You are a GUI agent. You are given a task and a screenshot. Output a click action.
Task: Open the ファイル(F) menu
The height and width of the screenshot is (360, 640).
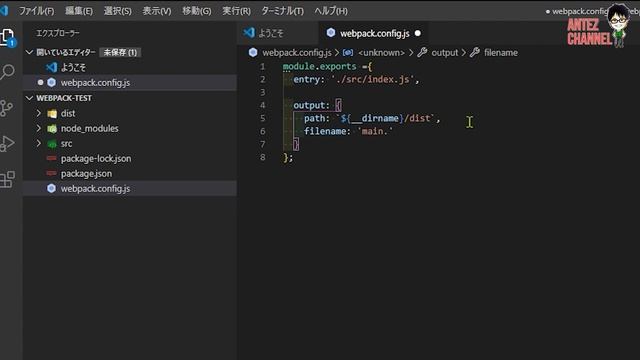[36, 11]
